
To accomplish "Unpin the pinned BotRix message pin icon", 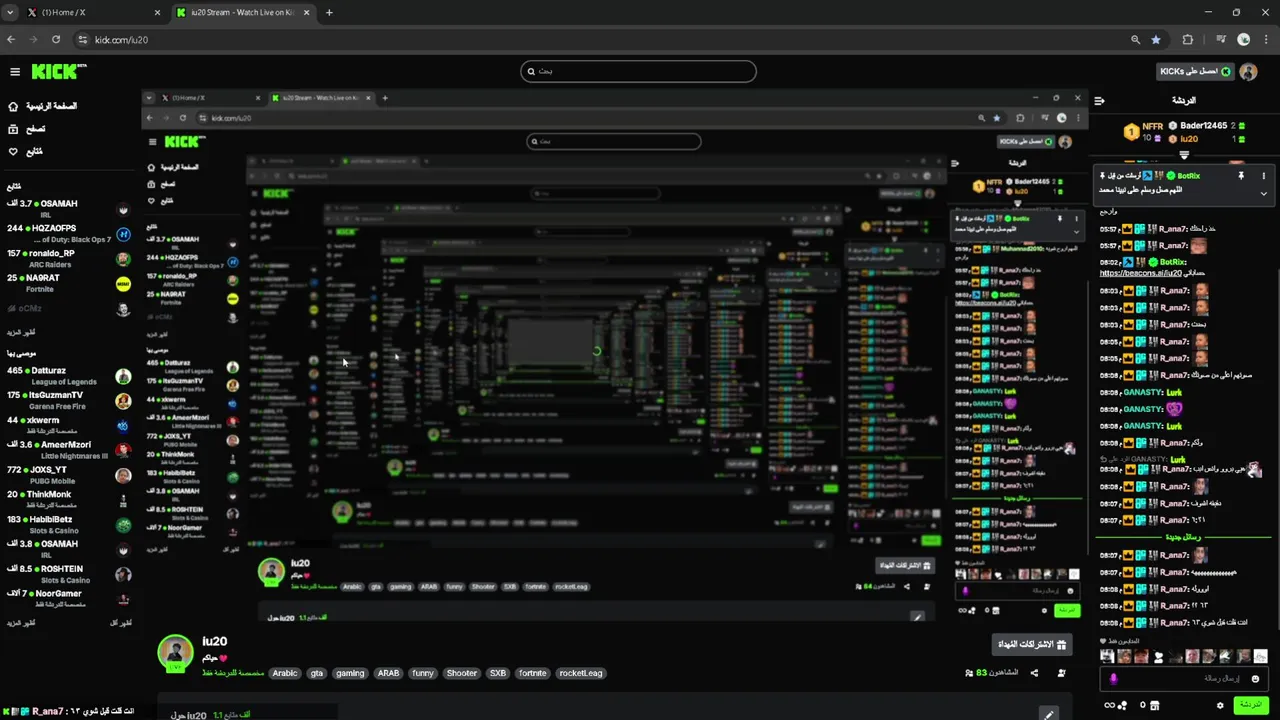I will [1241, 176].
